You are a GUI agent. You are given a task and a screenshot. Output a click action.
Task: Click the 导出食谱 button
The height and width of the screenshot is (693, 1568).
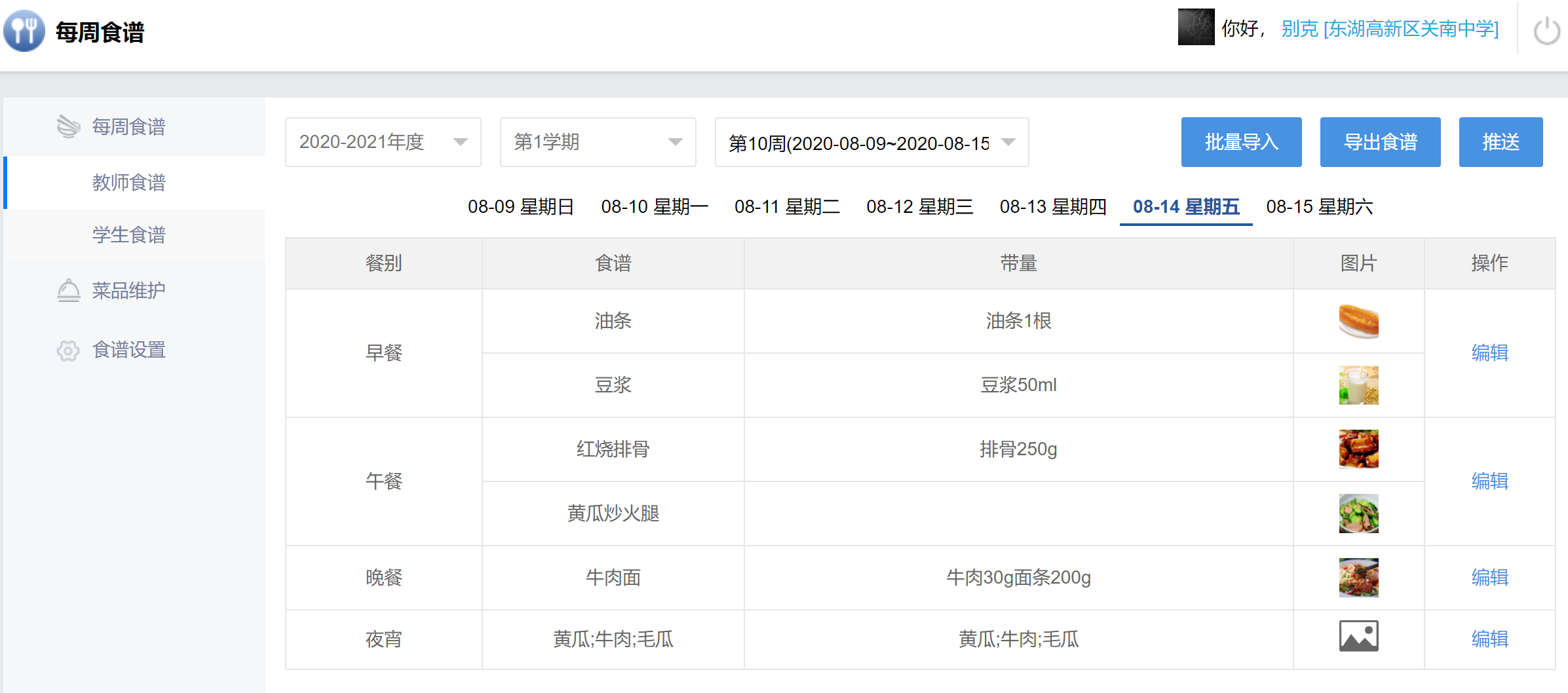click(x=1380, y=142)
